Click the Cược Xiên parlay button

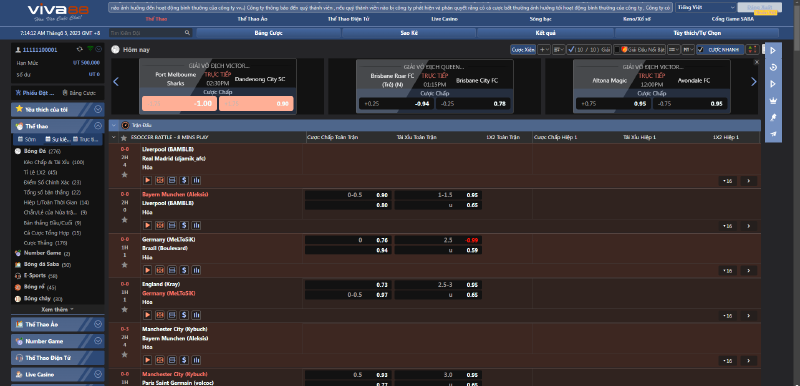tap(523, 49)
